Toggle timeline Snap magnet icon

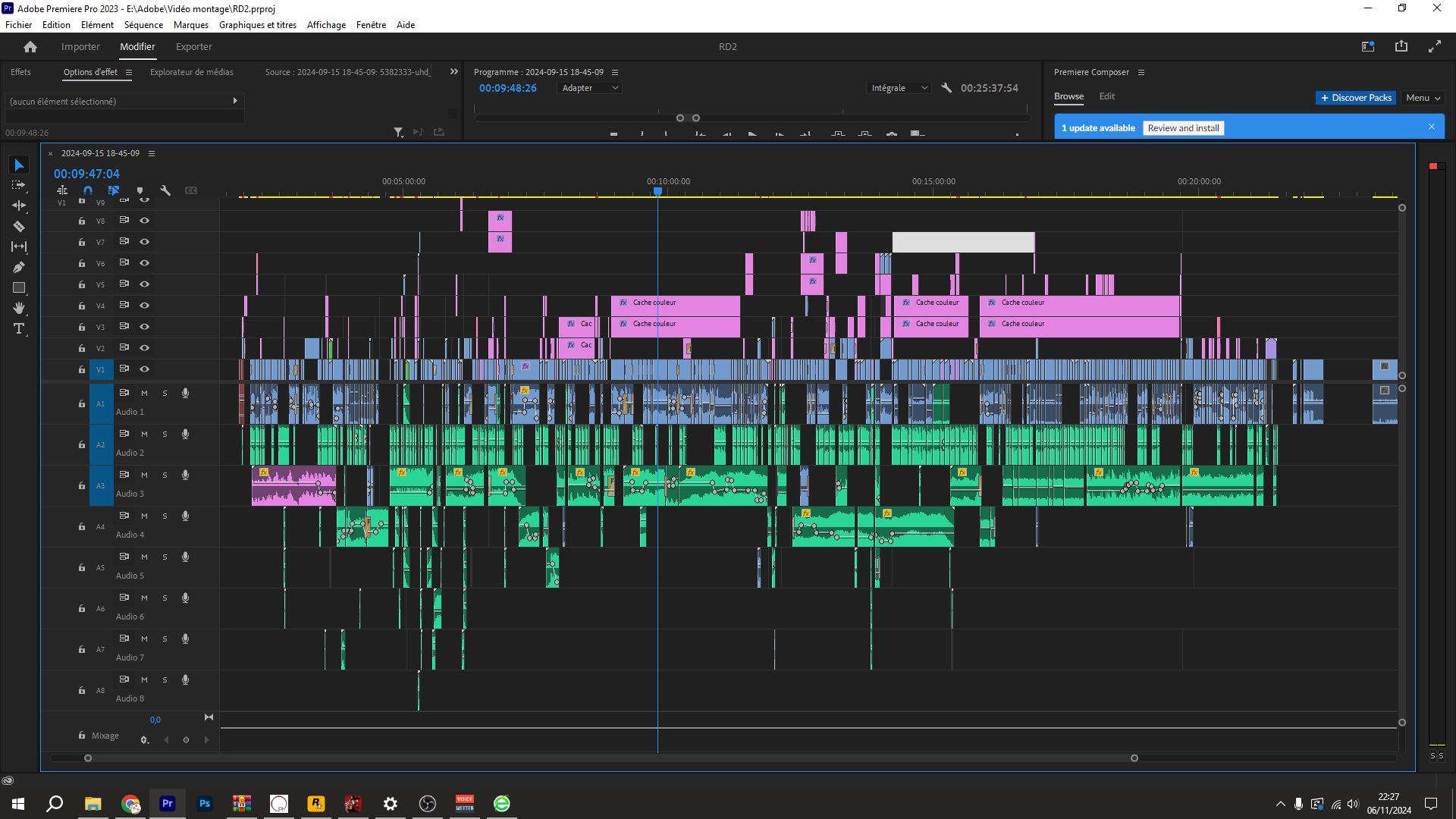tap(88, 190)
